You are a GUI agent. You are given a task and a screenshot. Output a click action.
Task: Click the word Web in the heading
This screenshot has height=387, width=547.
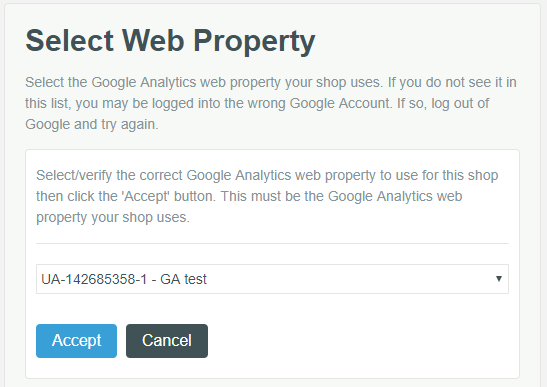coord(153,40)
